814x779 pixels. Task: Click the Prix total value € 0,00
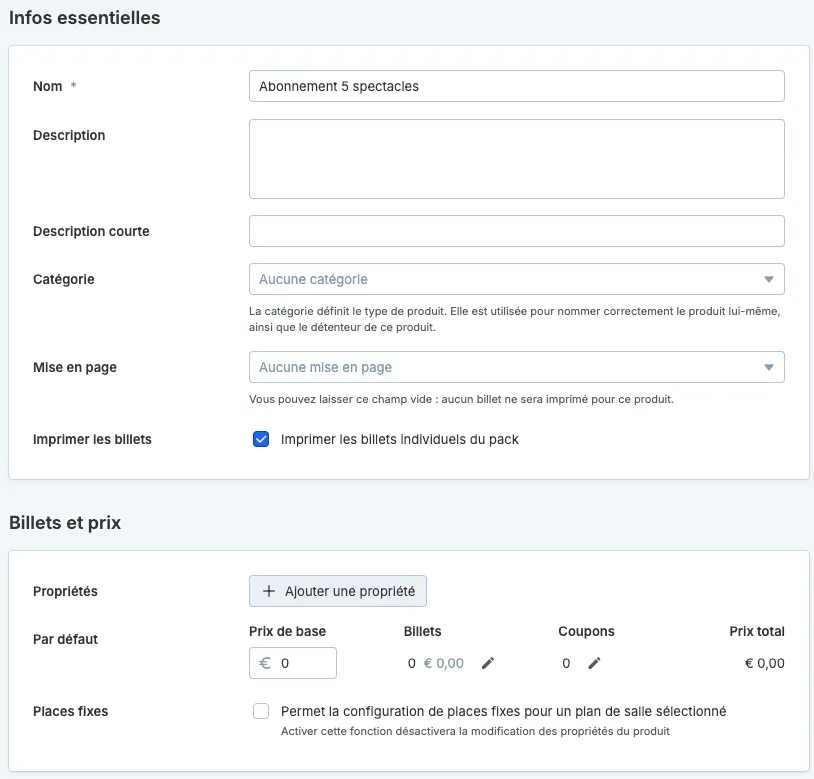tap(765, 663)
